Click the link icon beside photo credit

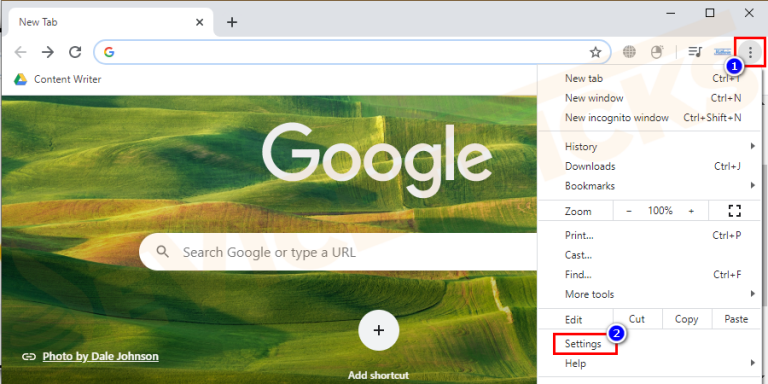29,356
